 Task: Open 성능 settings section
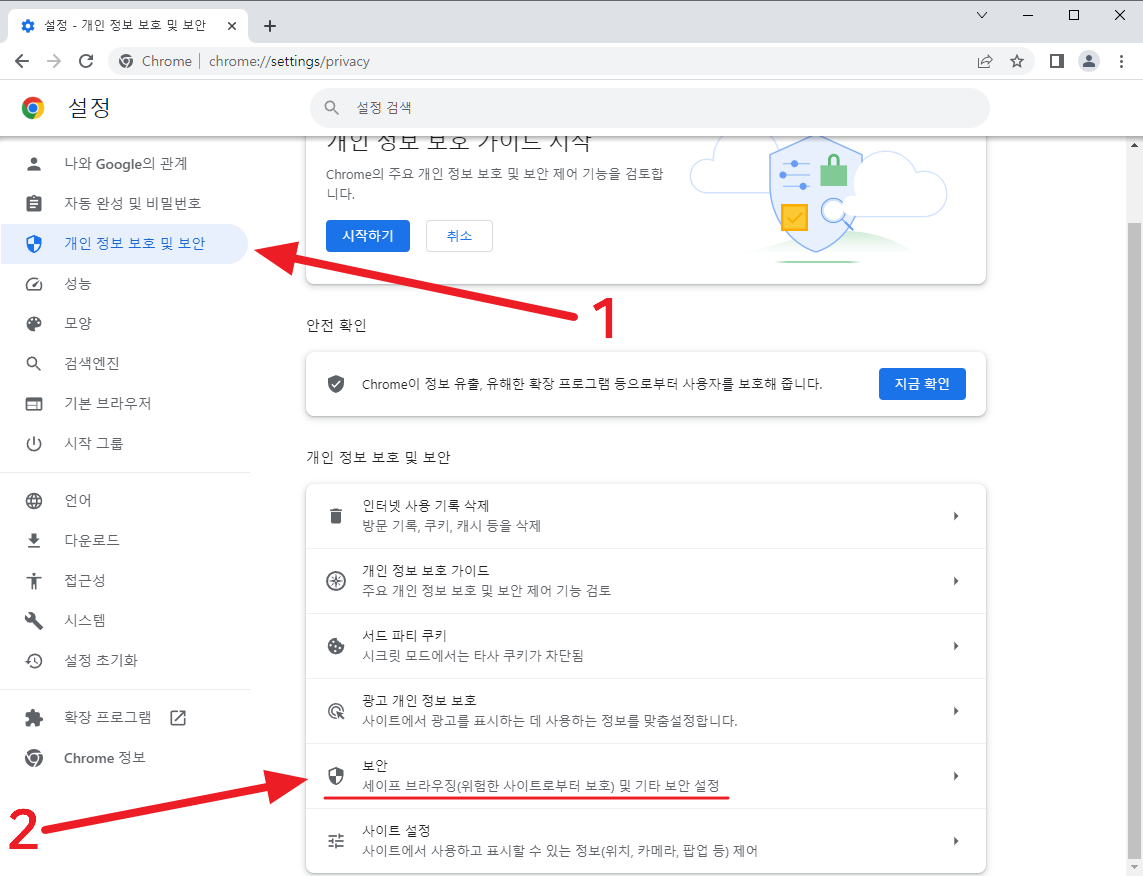(x=125, y=283)
